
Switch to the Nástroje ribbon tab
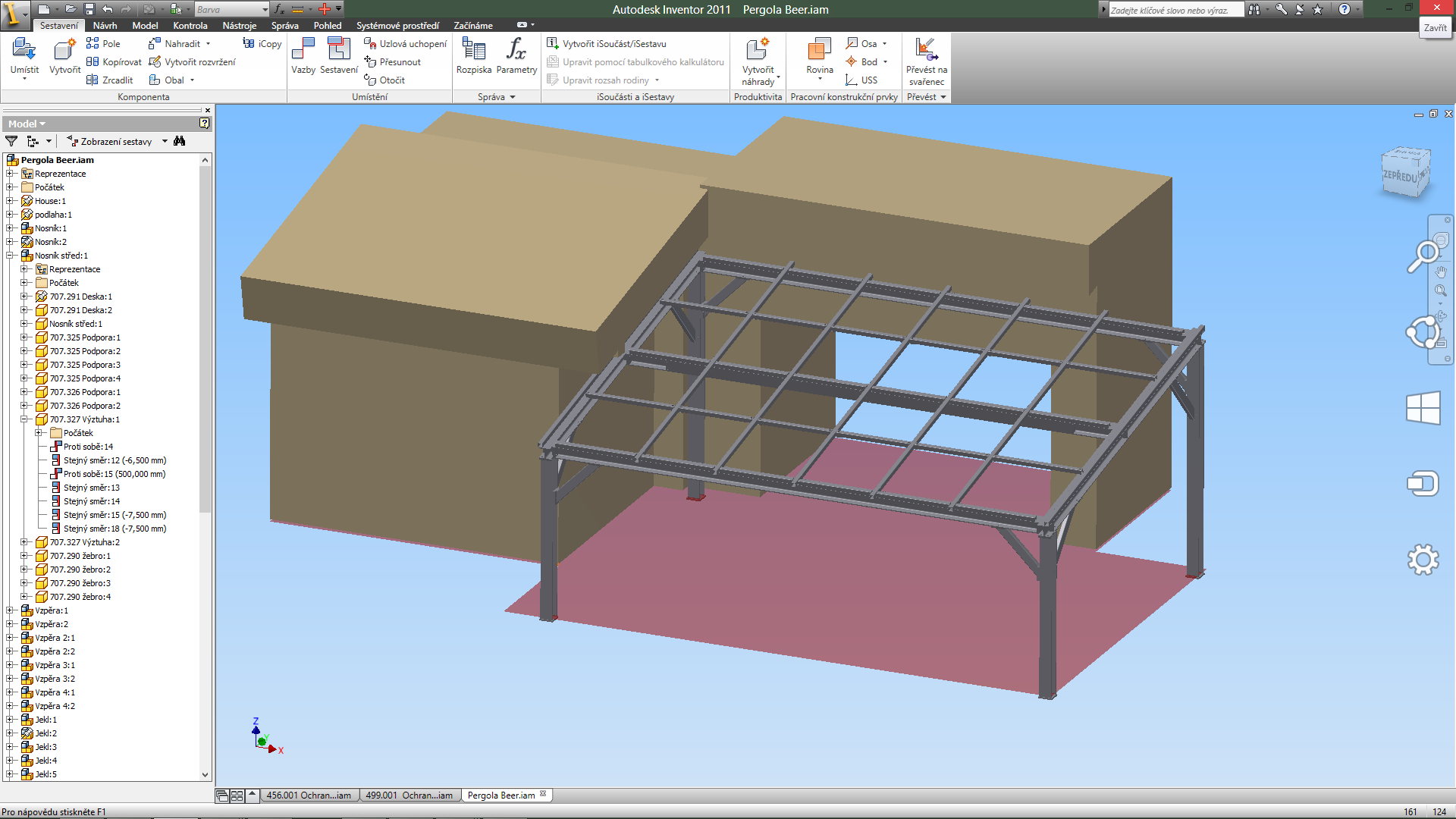tap(239, 25)
